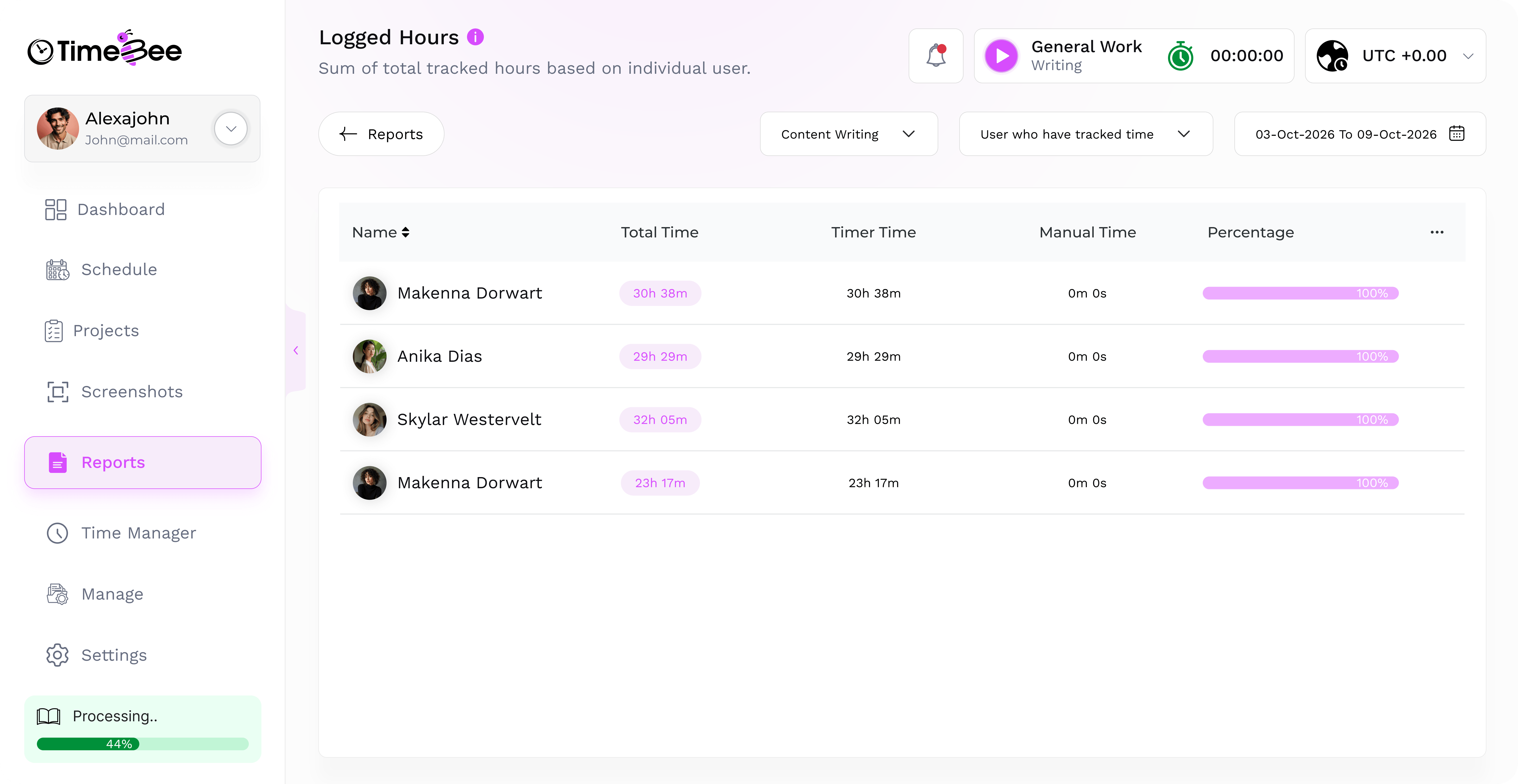Click the Anika Dias name
Screen dimensions: 1518x784
[440, 356]
